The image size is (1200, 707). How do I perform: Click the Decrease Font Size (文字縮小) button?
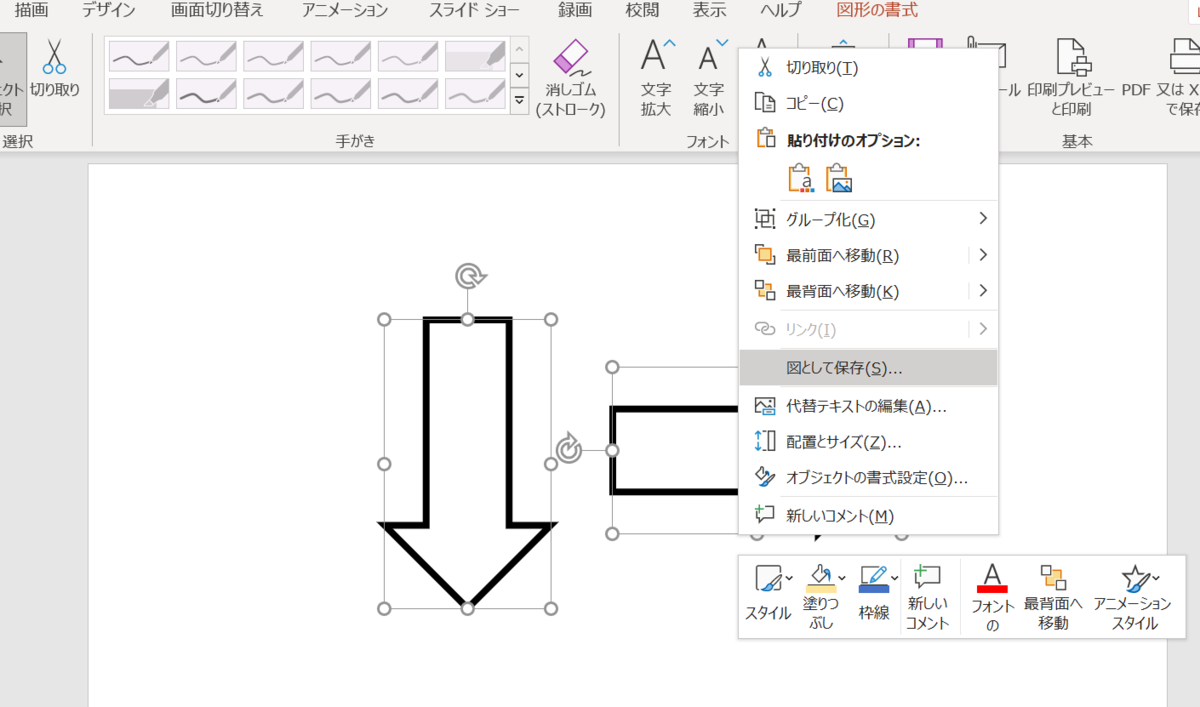point(709,79)
